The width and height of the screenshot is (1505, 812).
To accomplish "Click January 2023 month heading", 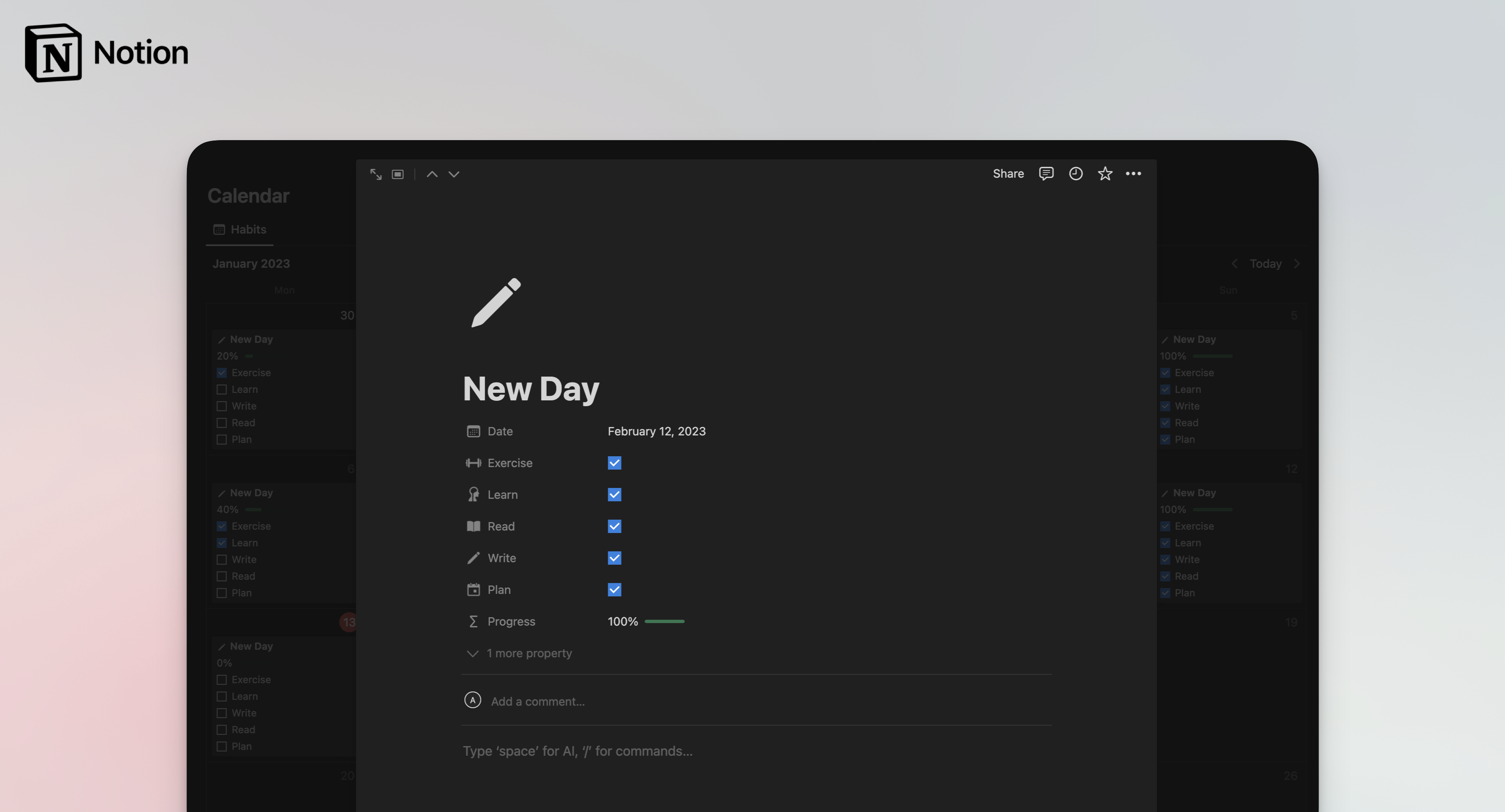I will (251, 264).
